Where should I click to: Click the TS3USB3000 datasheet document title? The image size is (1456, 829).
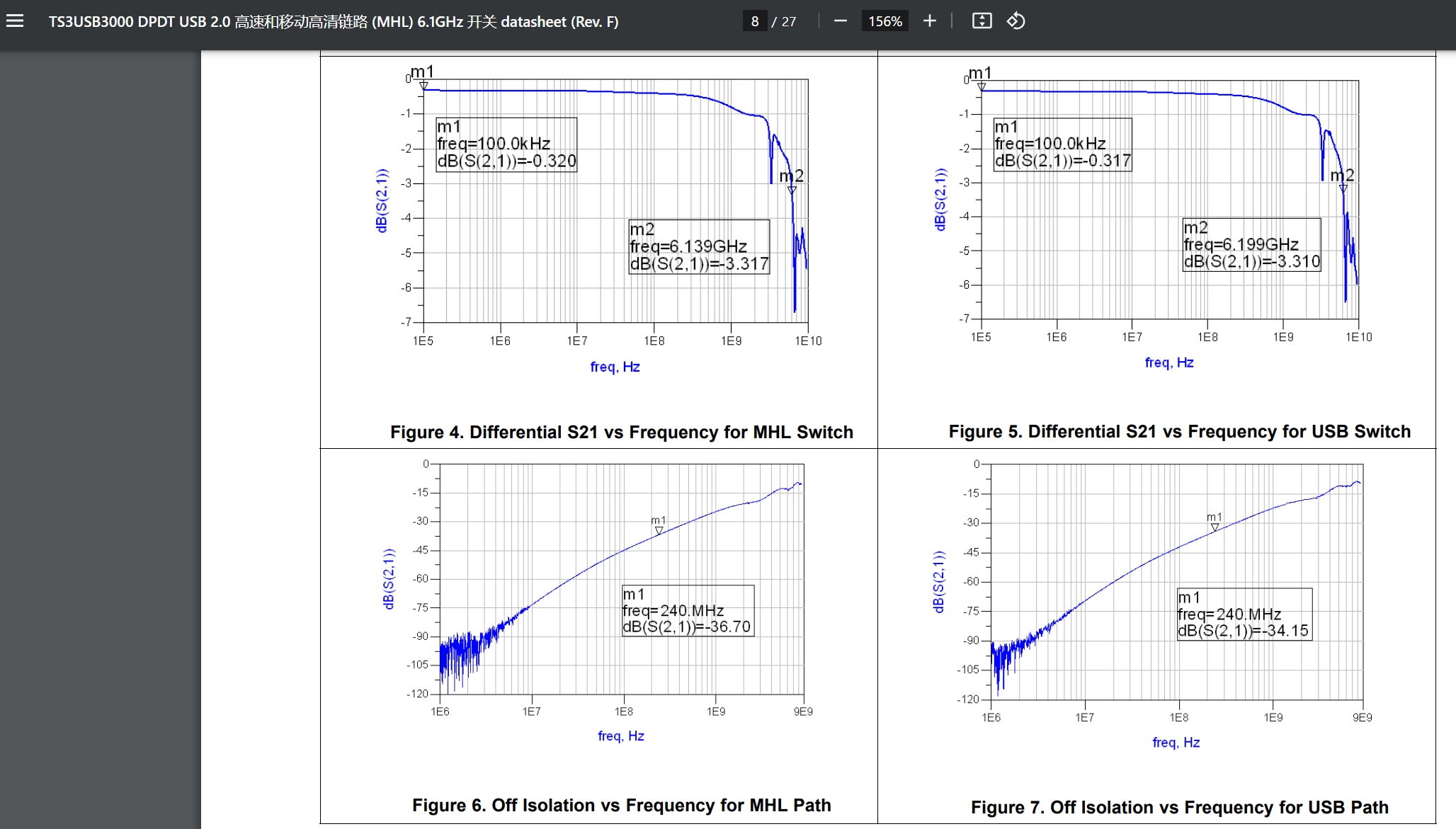click(x=334, y=21)
